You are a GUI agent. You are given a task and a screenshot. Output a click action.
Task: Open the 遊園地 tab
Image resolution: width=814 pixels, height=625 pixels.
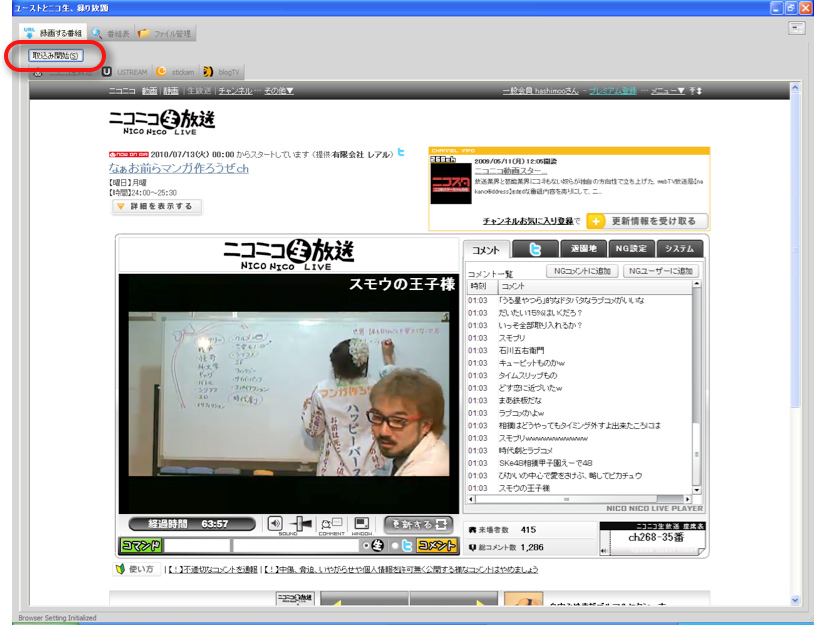[584, 249]
